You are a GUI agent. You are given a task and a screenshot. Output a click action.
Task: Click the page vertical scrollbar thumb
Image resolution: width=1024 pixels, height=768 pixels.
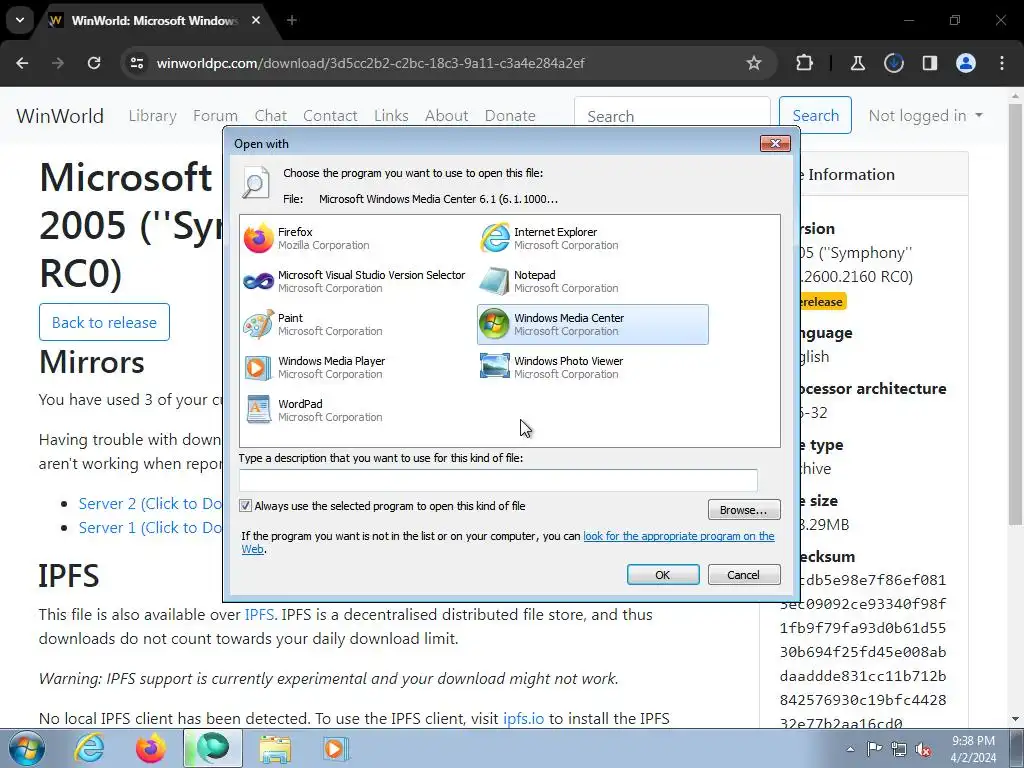click(x=1015, y=313)
